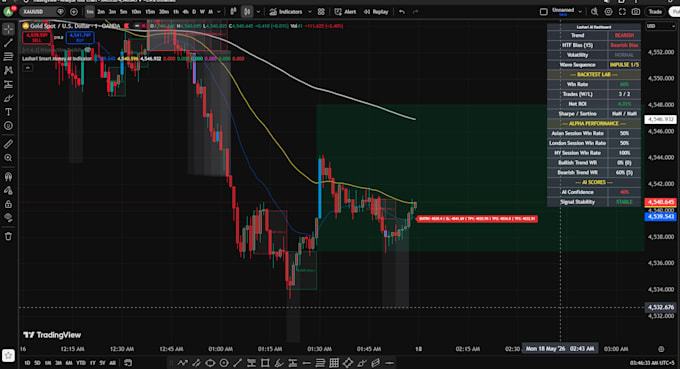Switch to the 1h timeframe
The width and height of the screenshot is (680, 369).
(176, 12)
